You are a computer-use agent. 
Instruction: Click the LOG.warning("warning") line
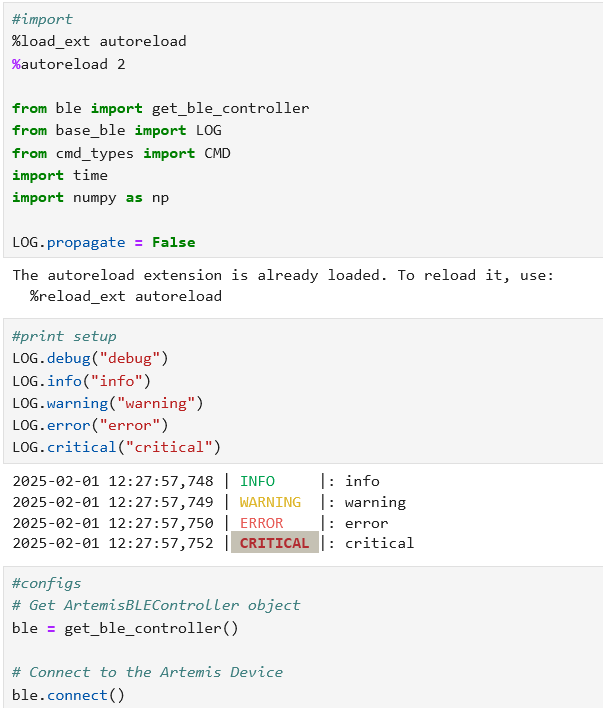pyautogui.click(x=107, y=403)
